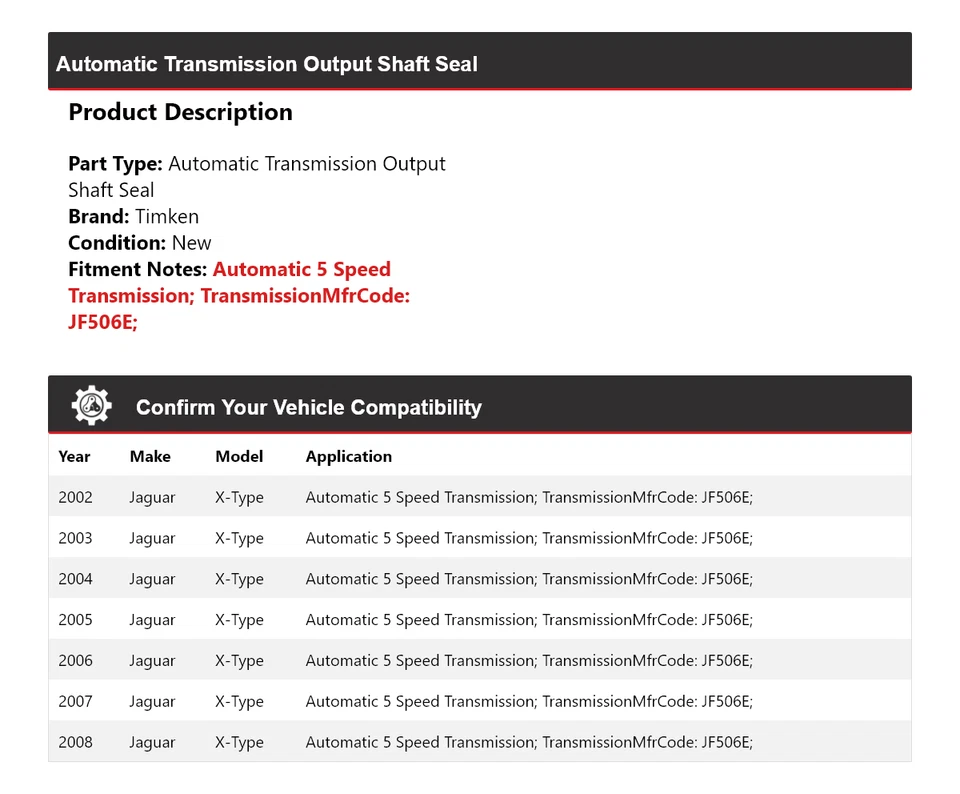
Task: Click the Automatic Transmission Output Shaft Seal header
Action: point(267,64)
